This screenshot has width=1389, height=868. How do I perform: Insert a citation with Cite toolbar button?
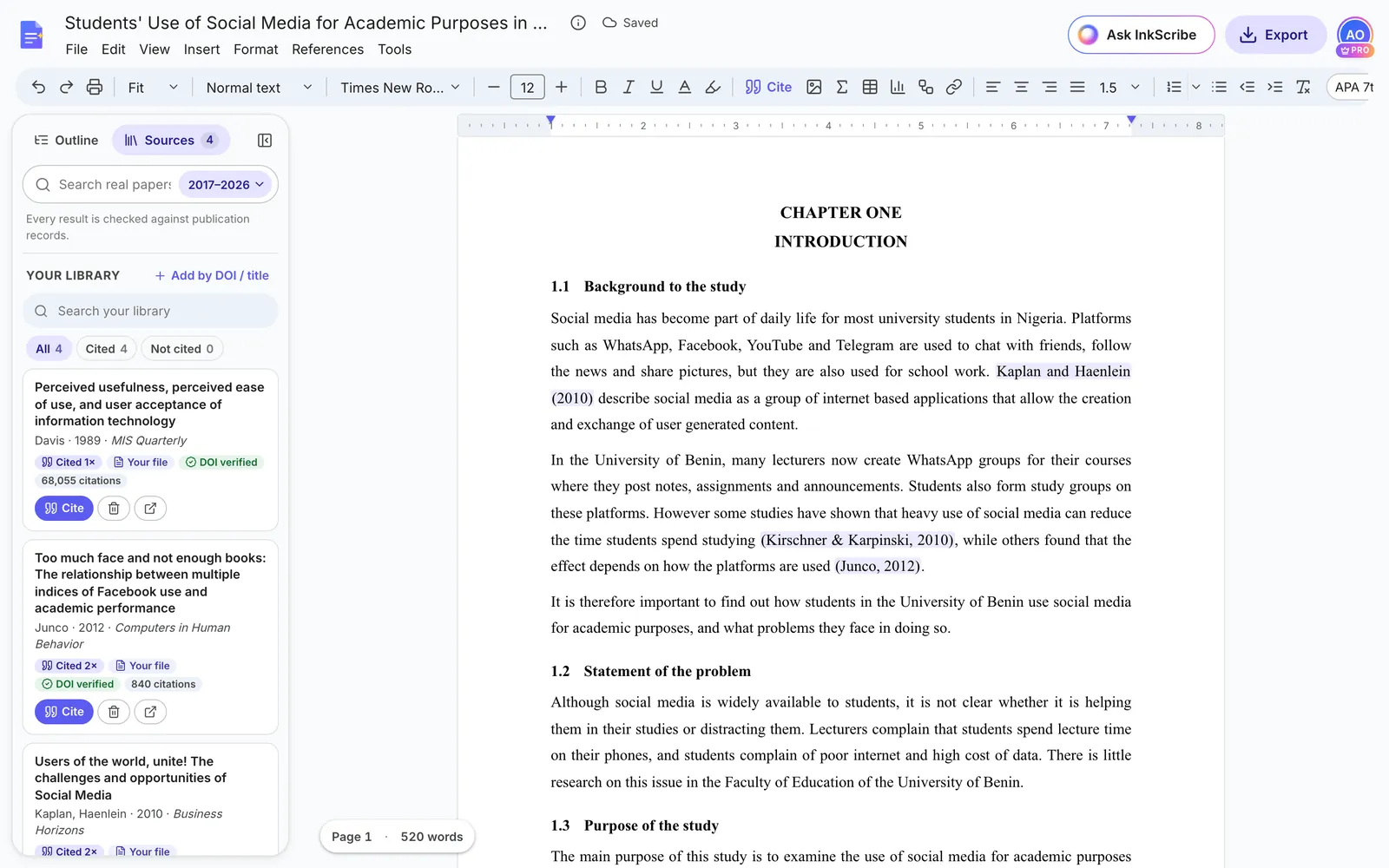[768, 87]
